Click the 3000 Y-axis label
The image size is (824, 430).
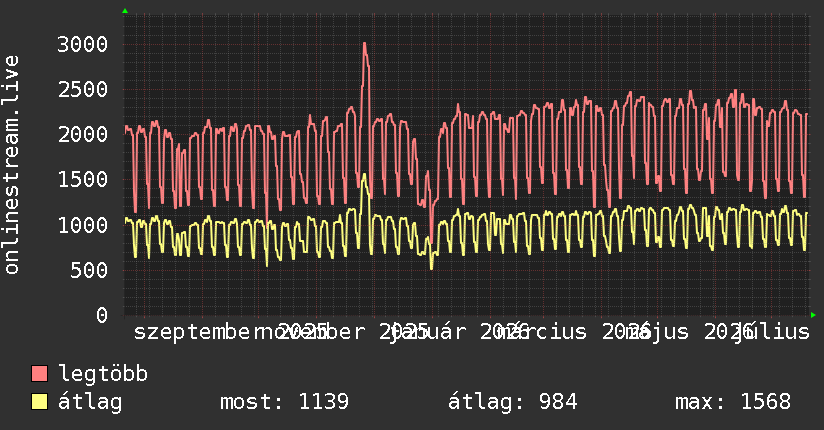(x=83, y=44)
